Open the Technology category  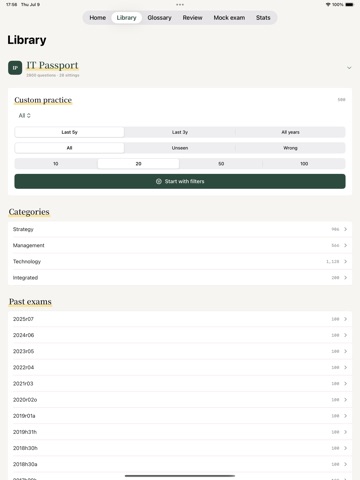pos(180,261)
